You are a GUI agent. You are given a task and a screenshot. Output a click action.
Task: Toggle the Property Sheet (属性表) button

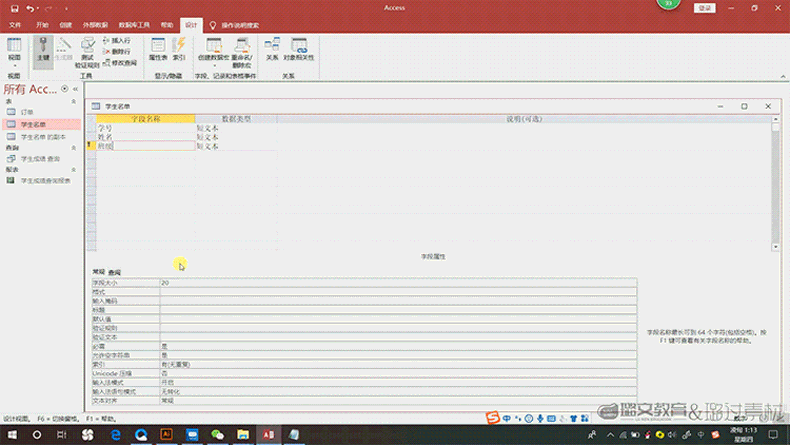158,49
